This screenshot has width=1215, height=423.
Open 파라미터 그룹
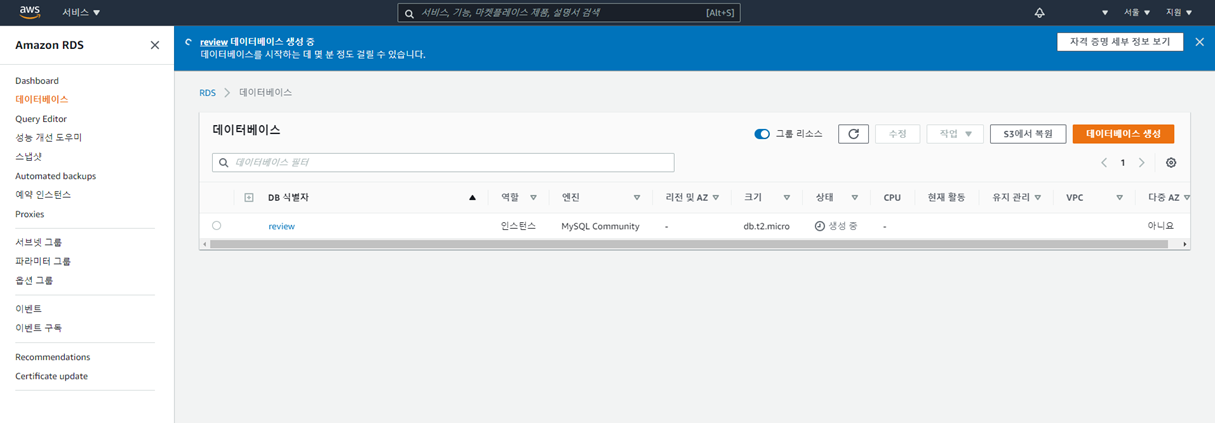(43, 261)
